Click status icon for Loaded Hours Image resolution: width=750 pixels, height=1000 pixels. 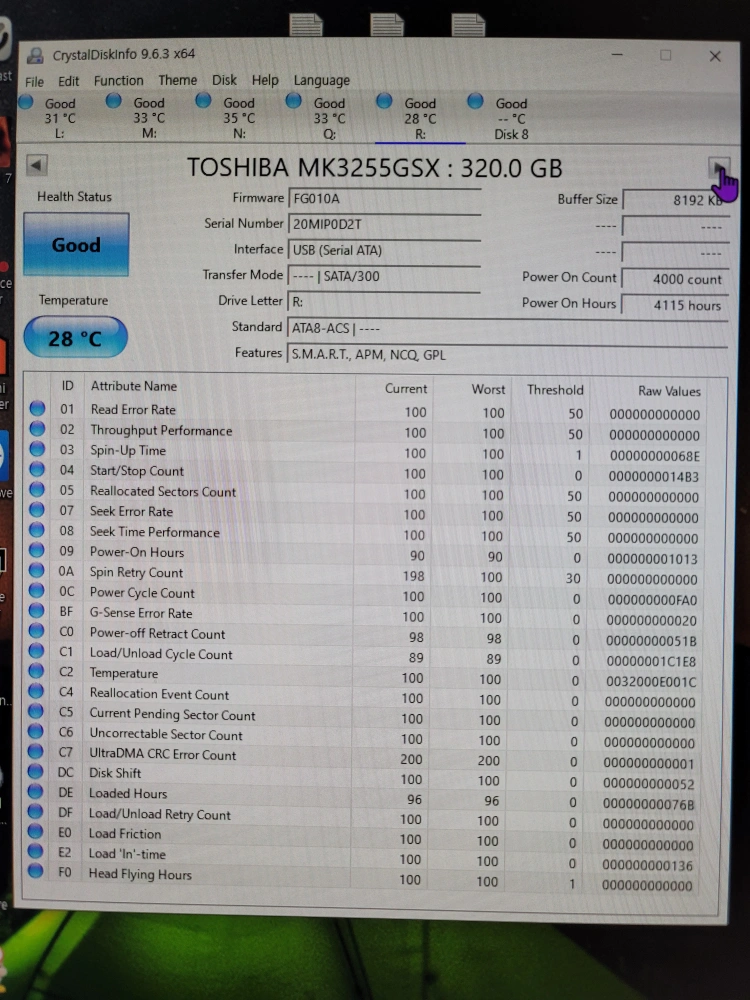(x=36, y=791)
